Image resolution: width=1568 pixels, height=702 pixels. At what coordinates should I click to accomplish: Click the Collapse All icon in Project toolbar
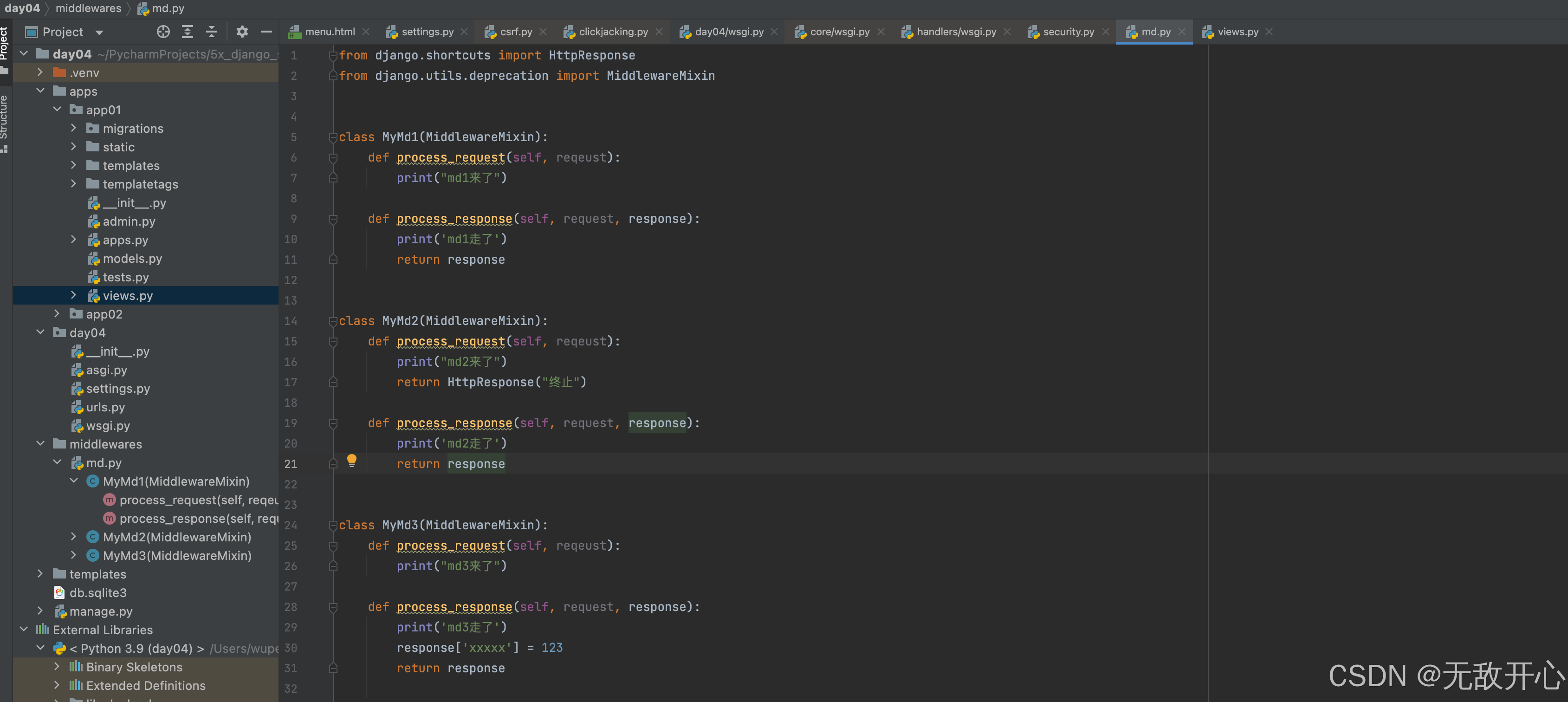[x=211, y=32]
